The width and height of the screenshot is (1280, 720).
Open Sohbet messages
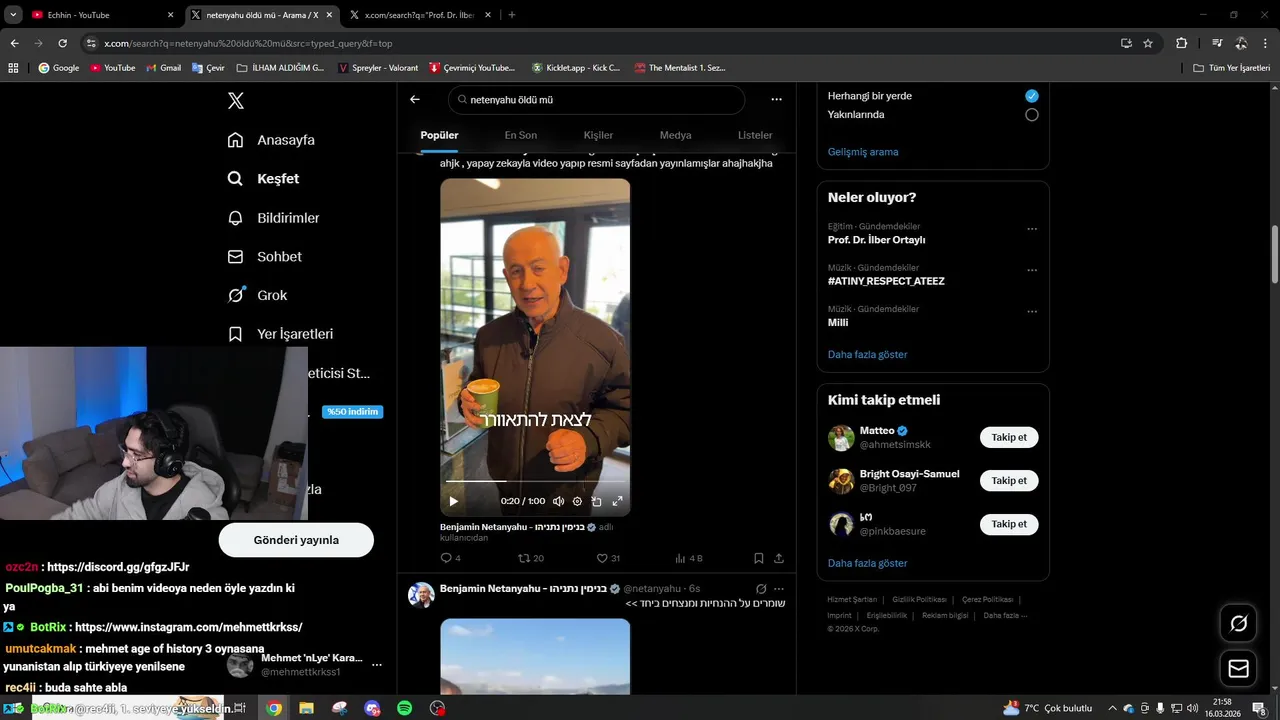click(264, 257)
